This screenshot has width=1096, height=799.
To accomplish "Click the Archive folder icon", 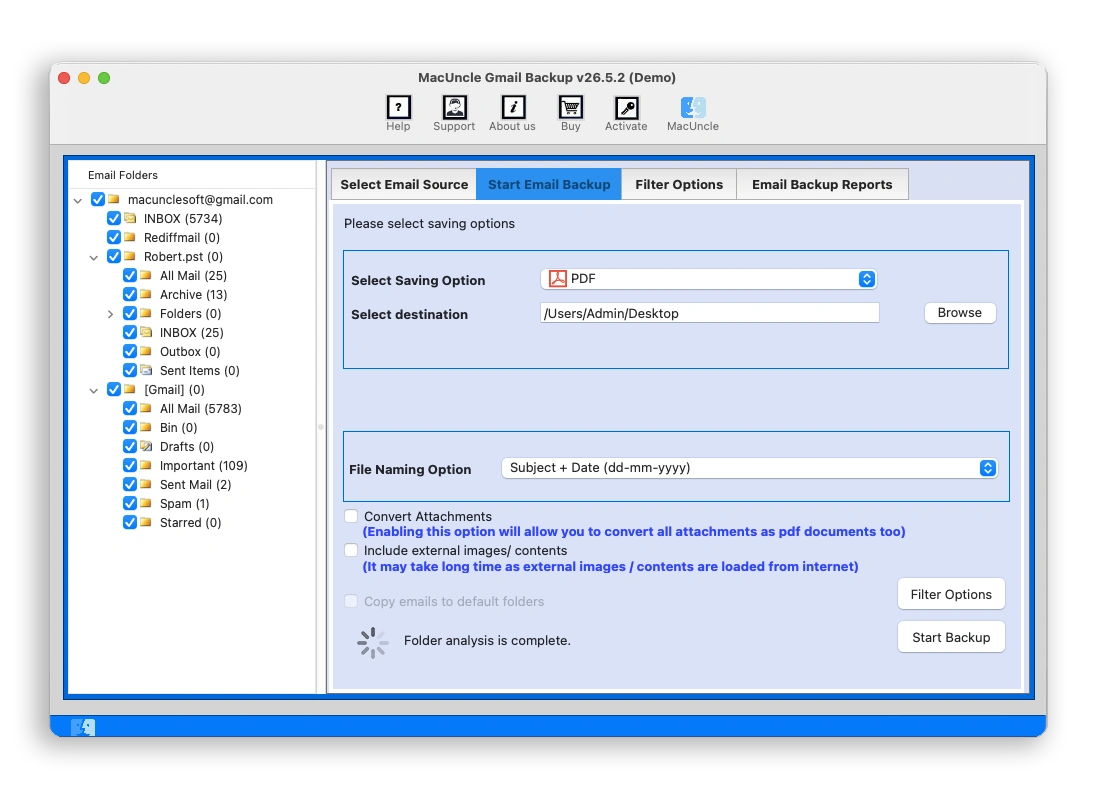I will (146, 294).
